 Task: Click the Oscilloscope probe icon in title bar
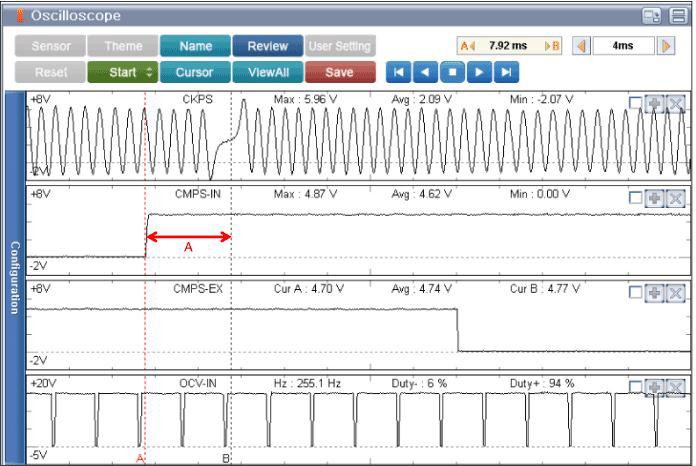tap(20, 15)
